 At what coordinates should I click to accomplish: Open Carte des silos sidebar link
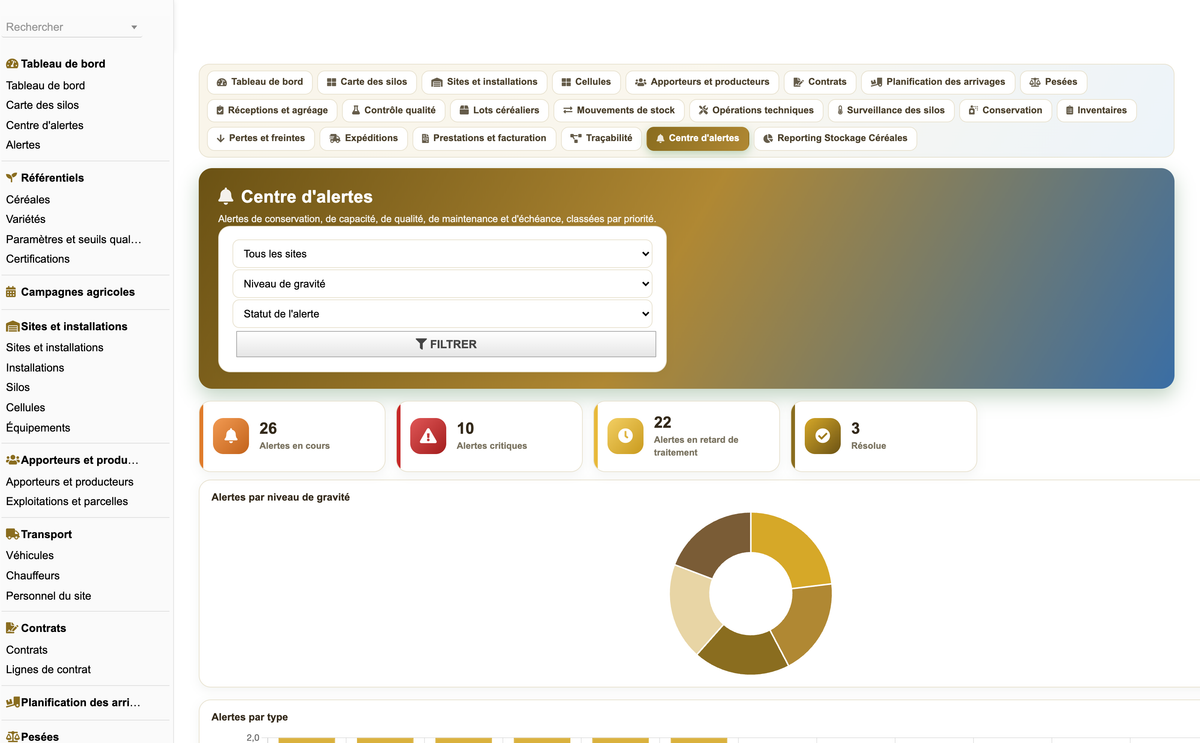(42, 105)
